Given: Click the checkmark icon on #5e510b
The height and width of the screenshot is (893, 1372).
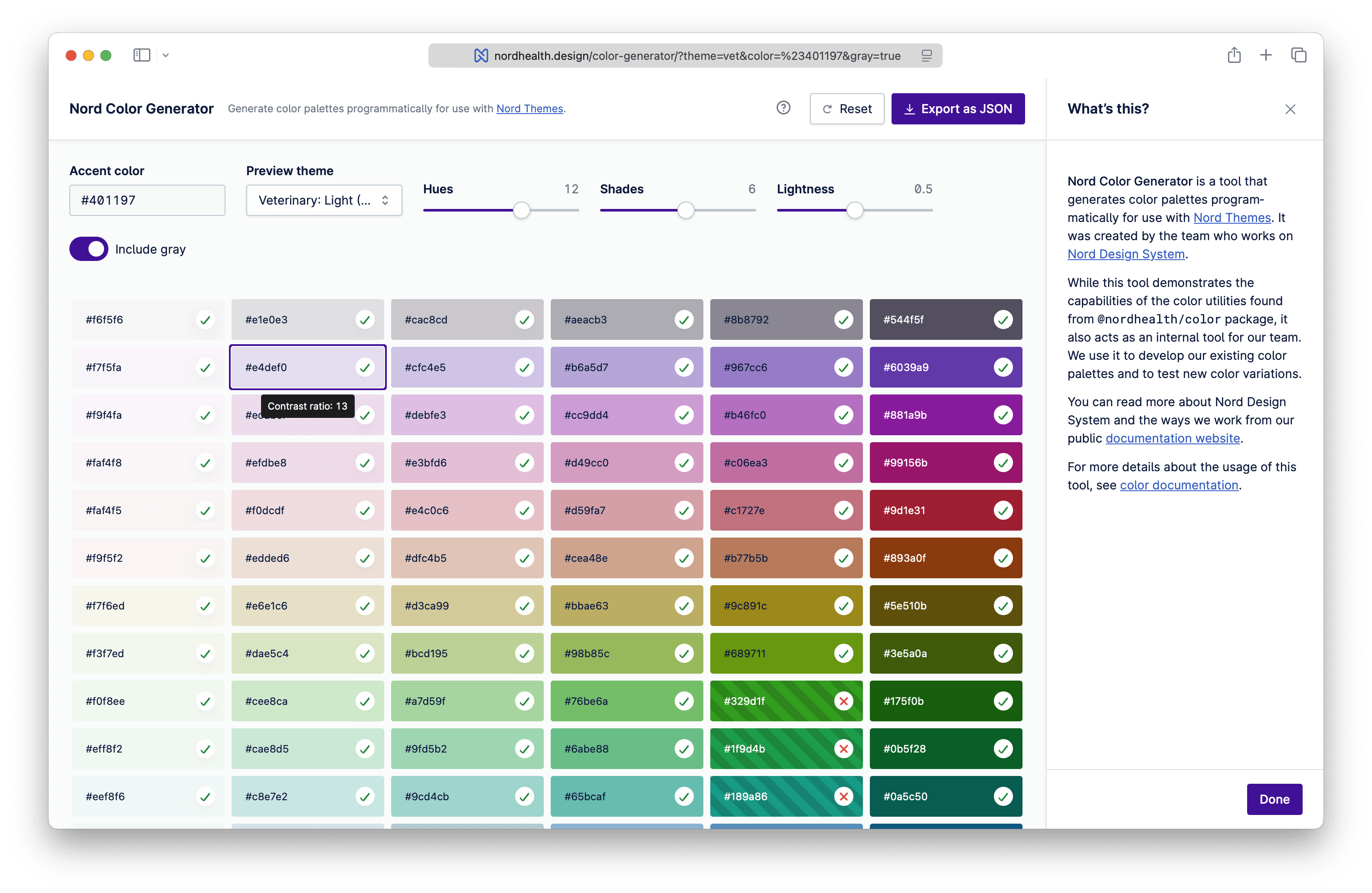Looking at the screenshot, I should pos(1003,606).
